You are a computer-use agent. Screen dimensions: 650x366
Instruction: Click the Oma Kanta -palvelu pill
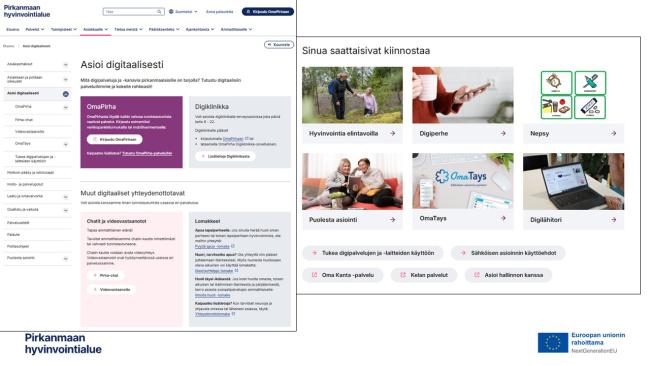click(343, 275)
